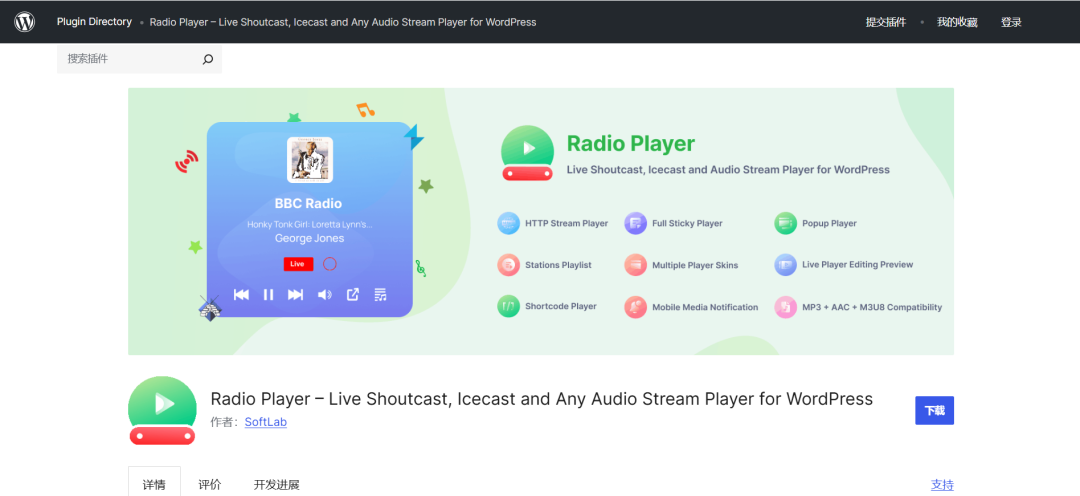Image resolution: width=1080 pixels, height=496 pixels.
Task: Click the plugin title heading text
Action: (x=541, y=399)
